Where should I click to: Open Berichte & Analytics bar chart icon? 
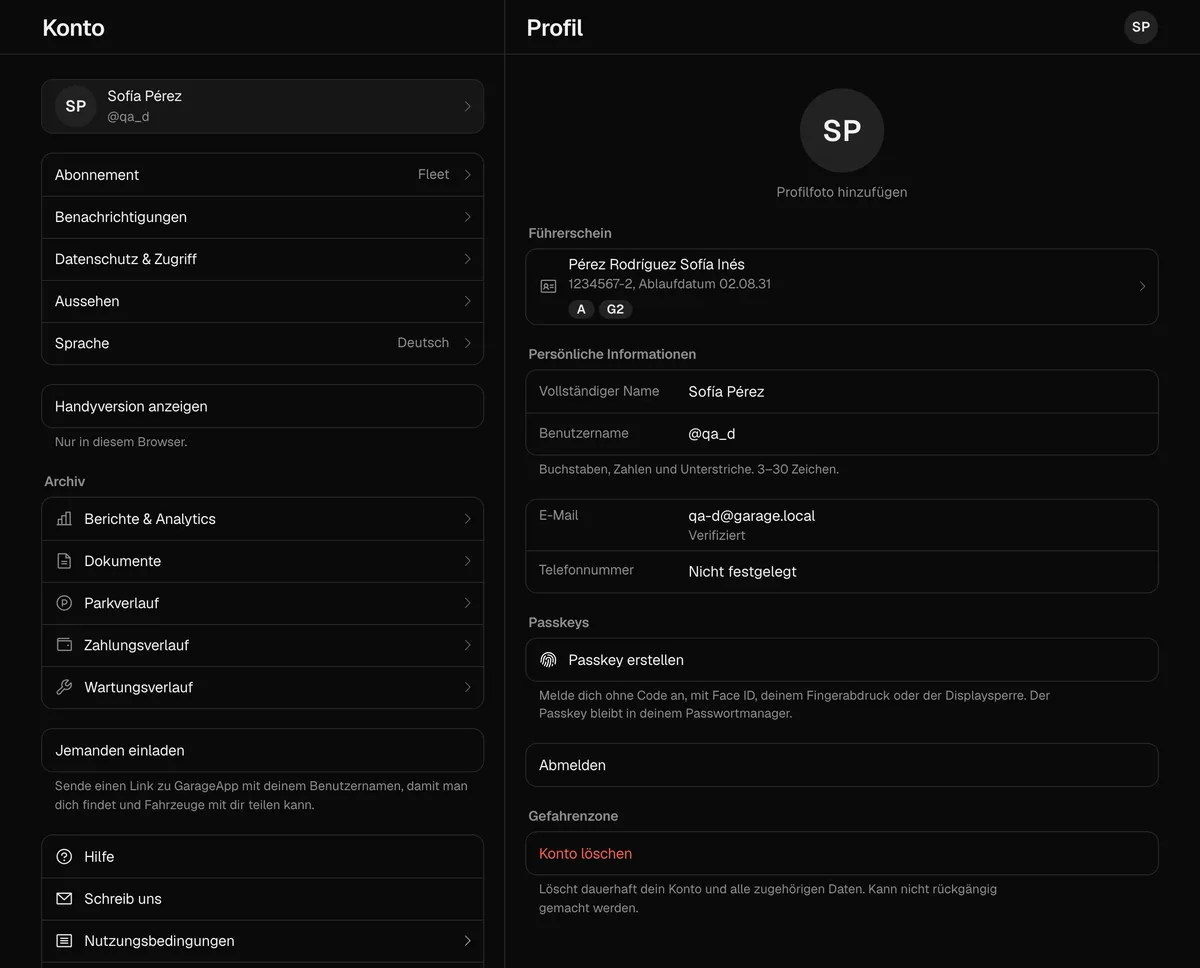(x=64, y=519)
